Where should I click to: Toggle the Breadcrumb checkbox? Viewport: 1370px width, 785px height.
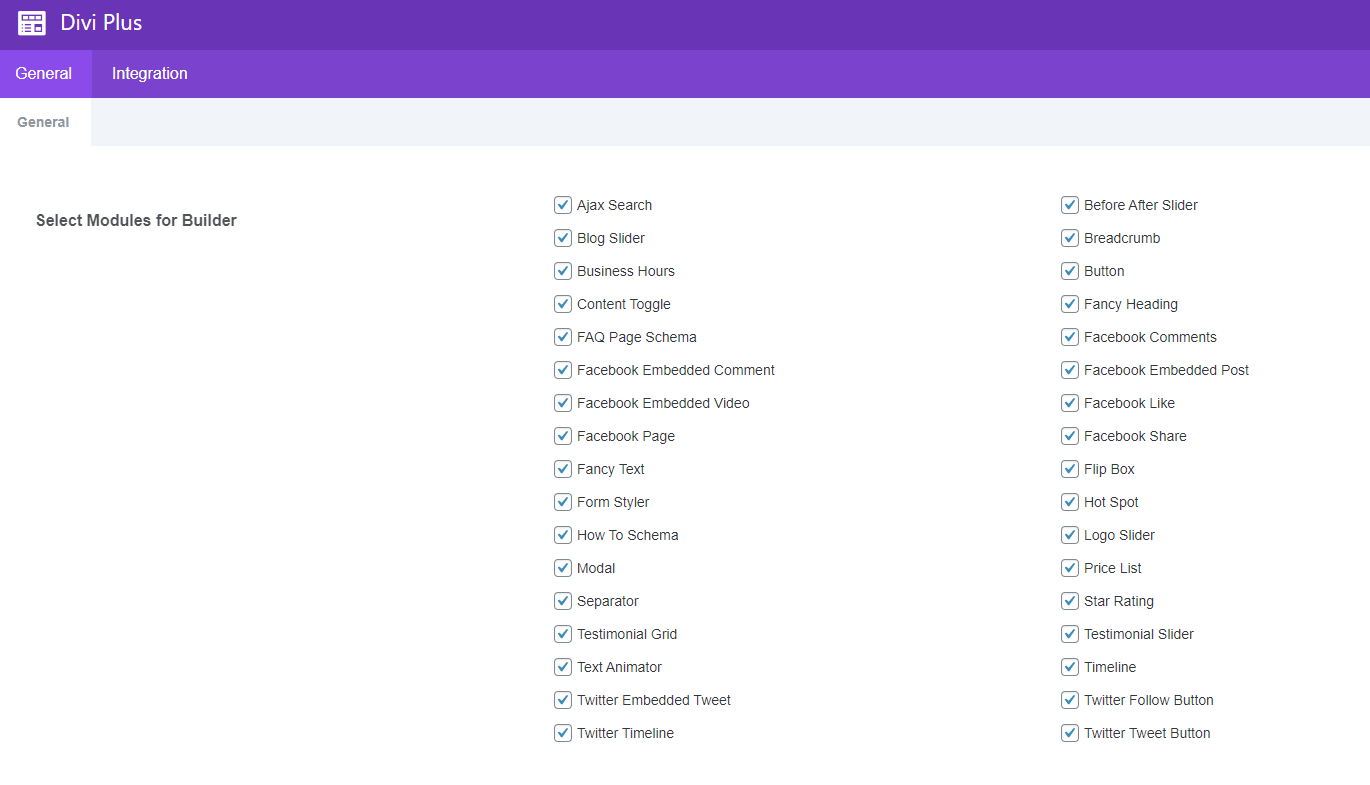(x=1070, y=238)
